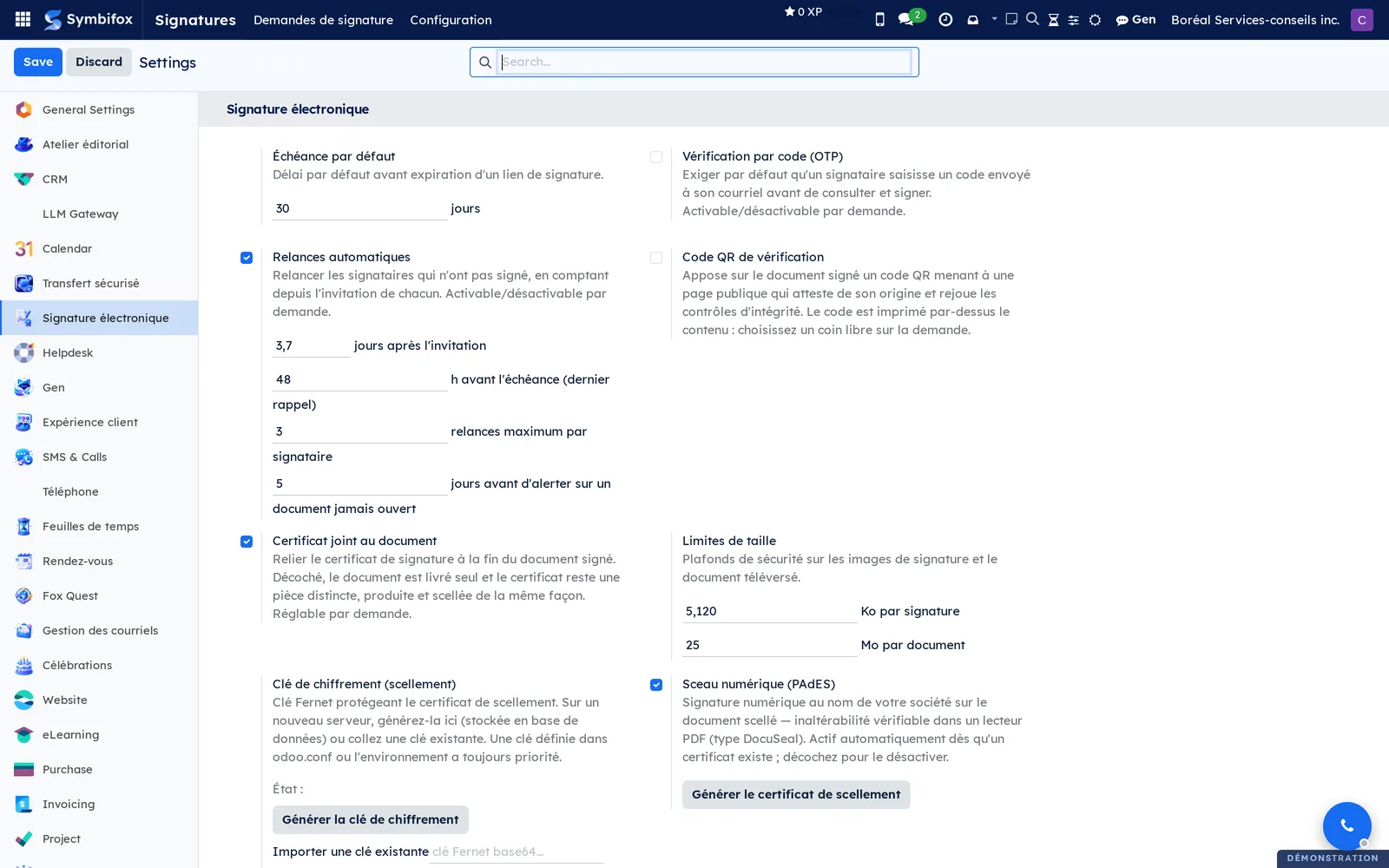
Task: Edit relances maximum par signataire field
Action: click(x=360, y=431)
